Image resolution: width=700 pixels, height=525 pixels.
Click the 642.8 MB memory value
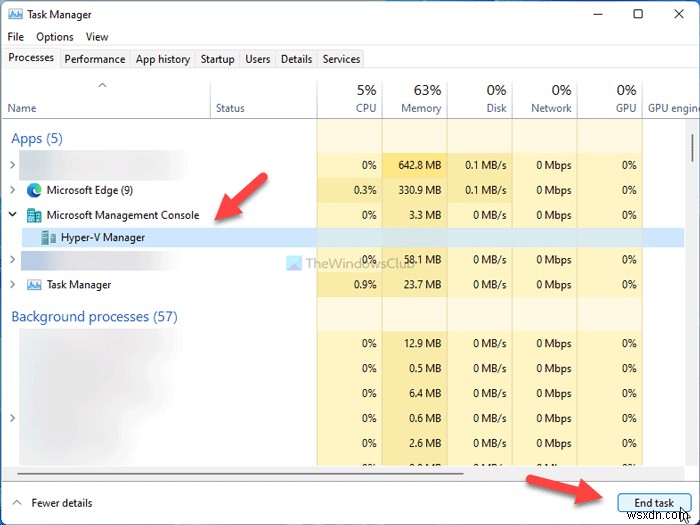pyautogui.click(x=420, y=165)
